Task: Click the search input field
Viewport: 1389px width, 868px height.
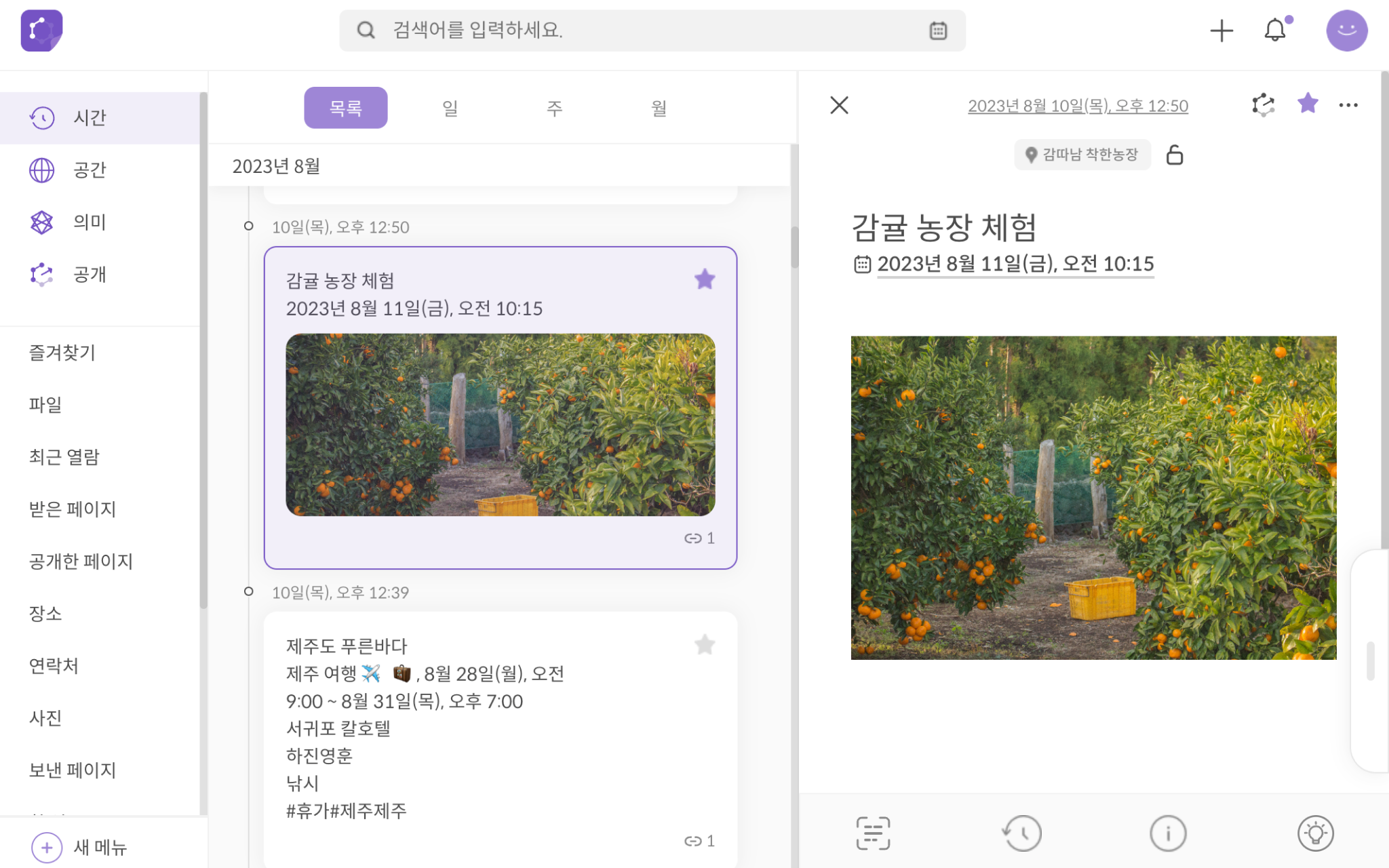Action: coord(652,31)
